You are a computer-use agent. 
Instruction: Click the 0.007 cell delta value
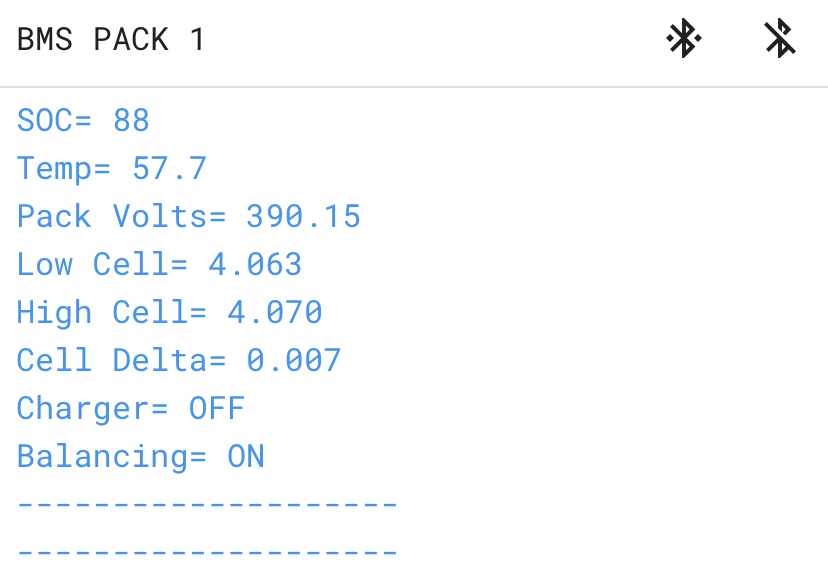coord(294,360)
